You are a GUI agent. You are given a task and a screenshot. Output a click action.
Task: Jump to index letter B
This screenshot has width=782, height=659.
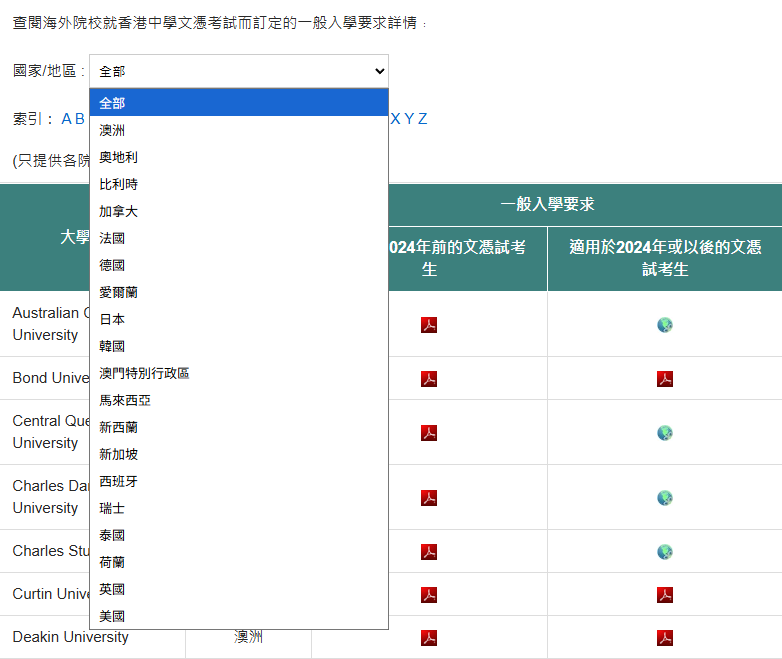[80, 119]
